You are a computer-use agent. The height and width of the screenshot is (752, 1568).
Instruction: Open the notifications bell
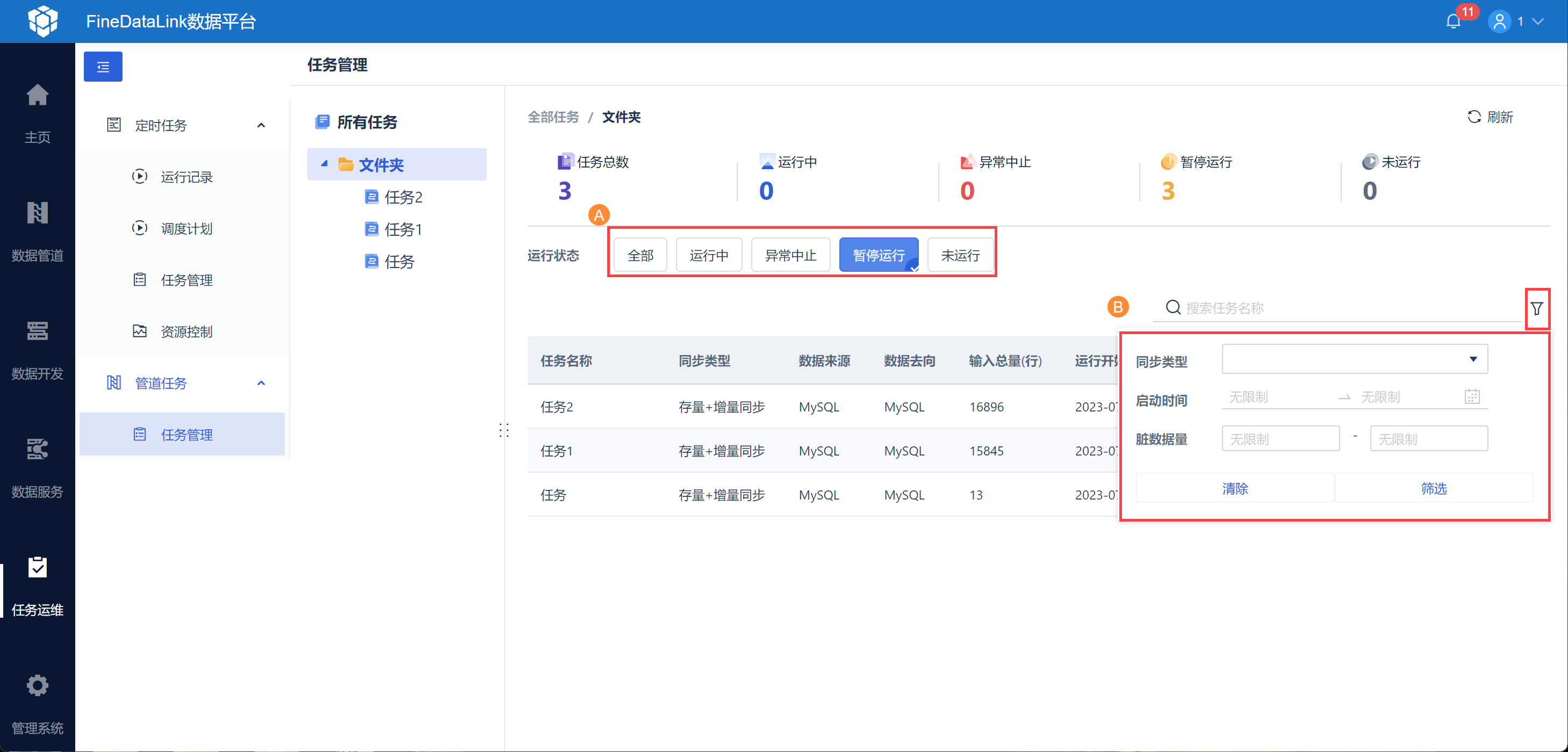coord(1453,21)
